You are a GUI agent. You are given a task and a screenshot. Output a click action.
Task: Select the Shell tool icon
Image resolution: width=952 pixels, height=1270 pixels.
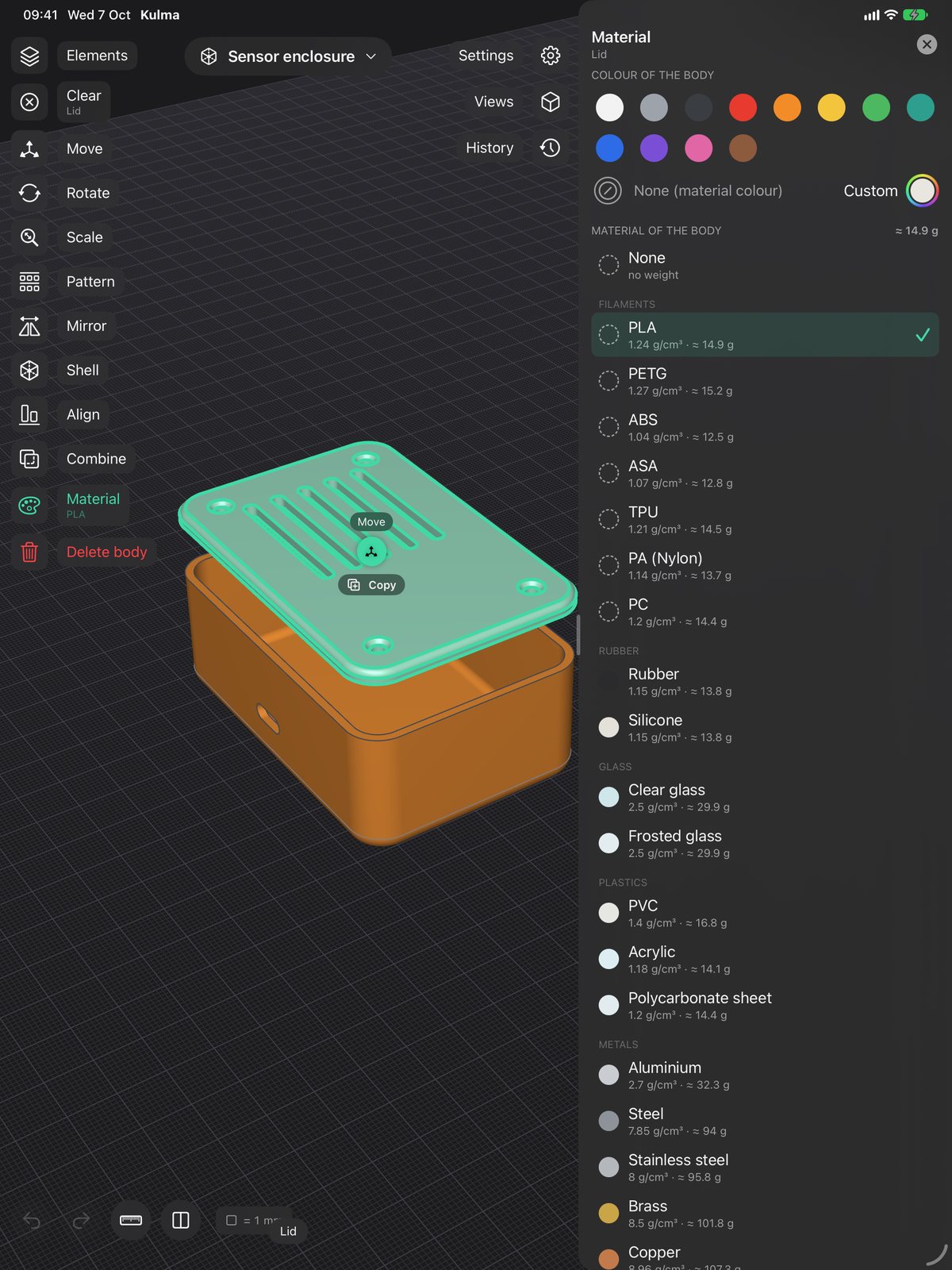[x=29, y=371]
